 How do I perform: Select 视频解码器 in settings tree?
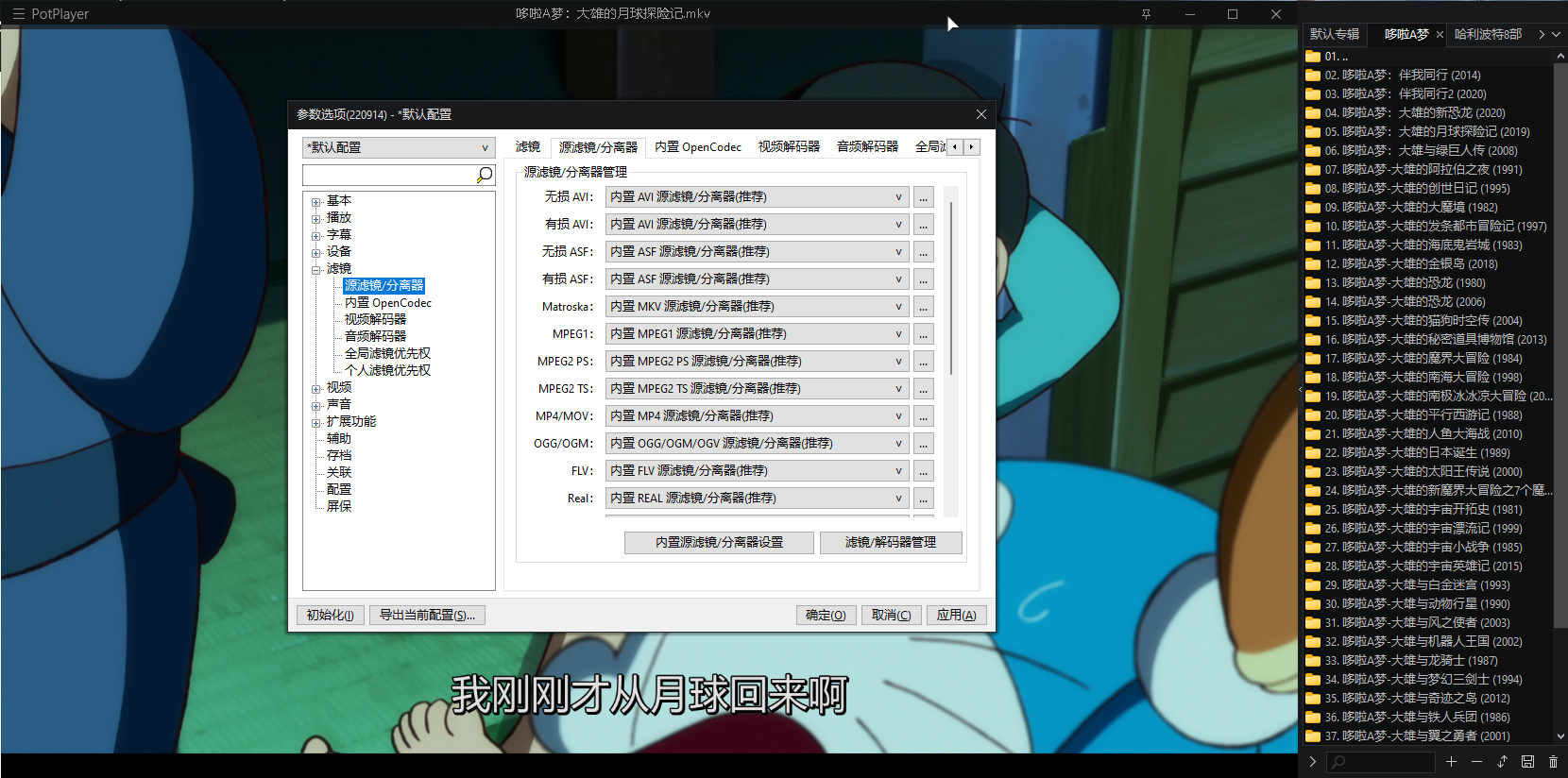[375, 320]
